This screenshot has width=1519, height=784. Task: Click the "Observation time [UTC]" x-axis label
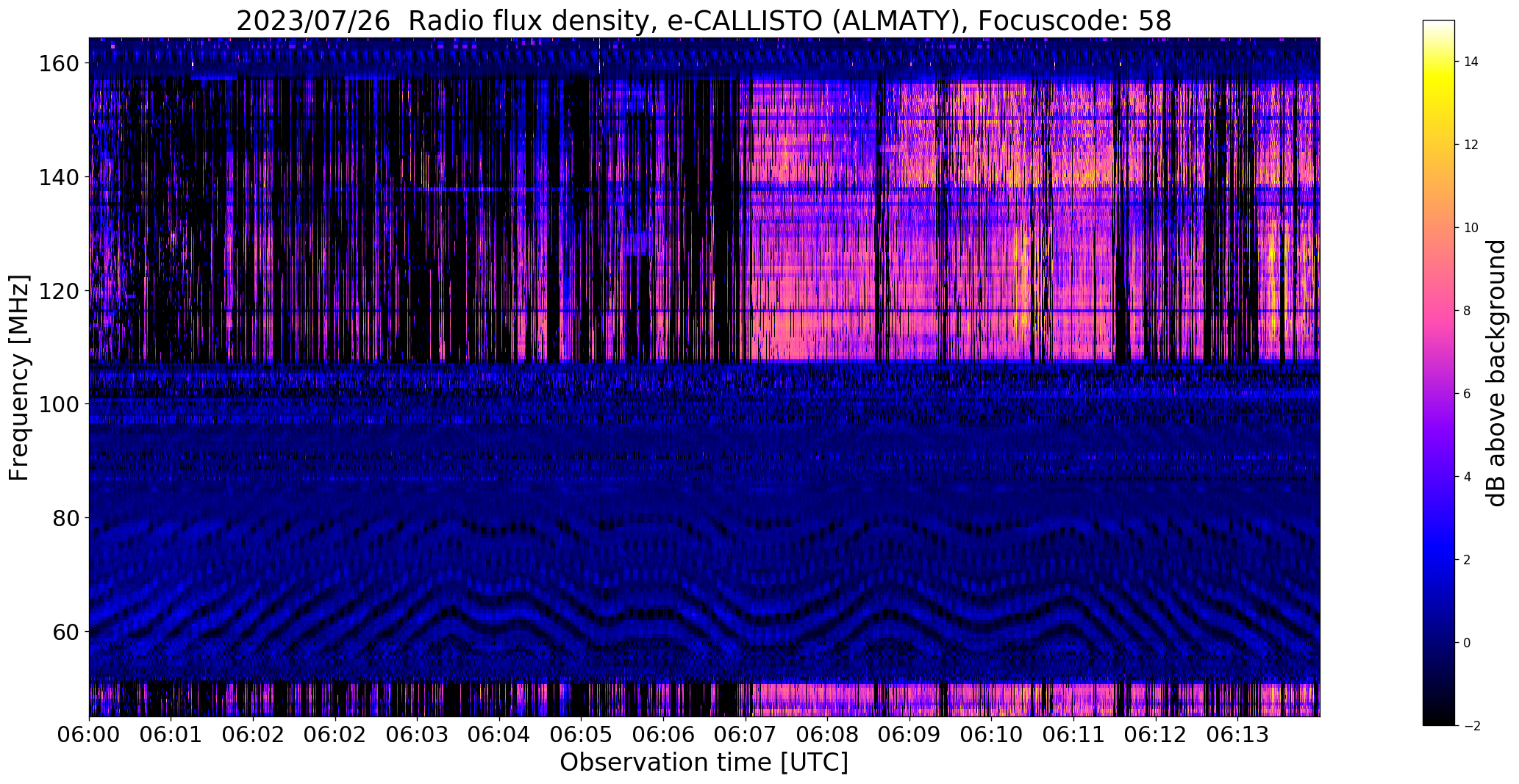click(x=704, y=763)
